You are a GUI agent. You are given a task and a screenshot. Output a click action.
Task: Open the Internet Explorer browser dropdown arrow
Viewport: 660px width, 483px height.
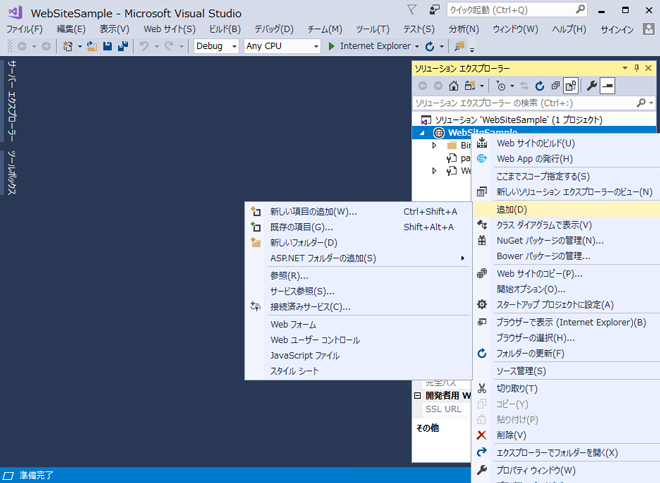point(417,46)
